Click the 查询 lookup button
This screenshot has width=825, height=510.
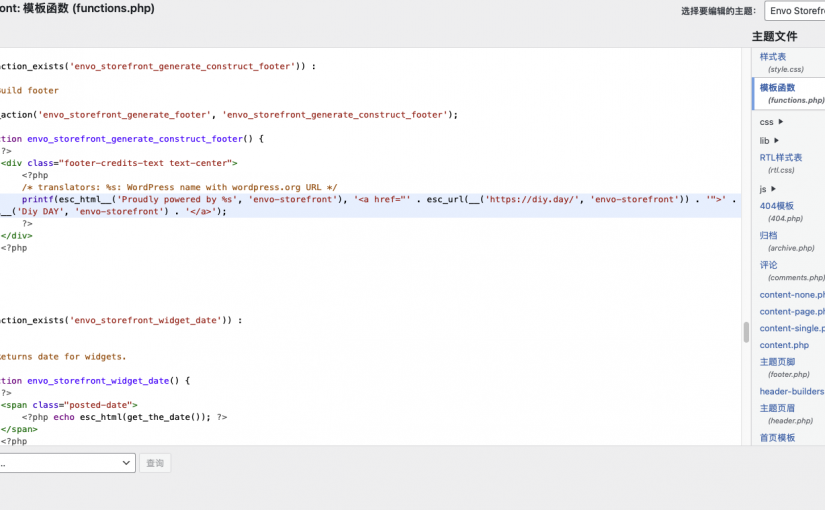(x=155, y=463)
